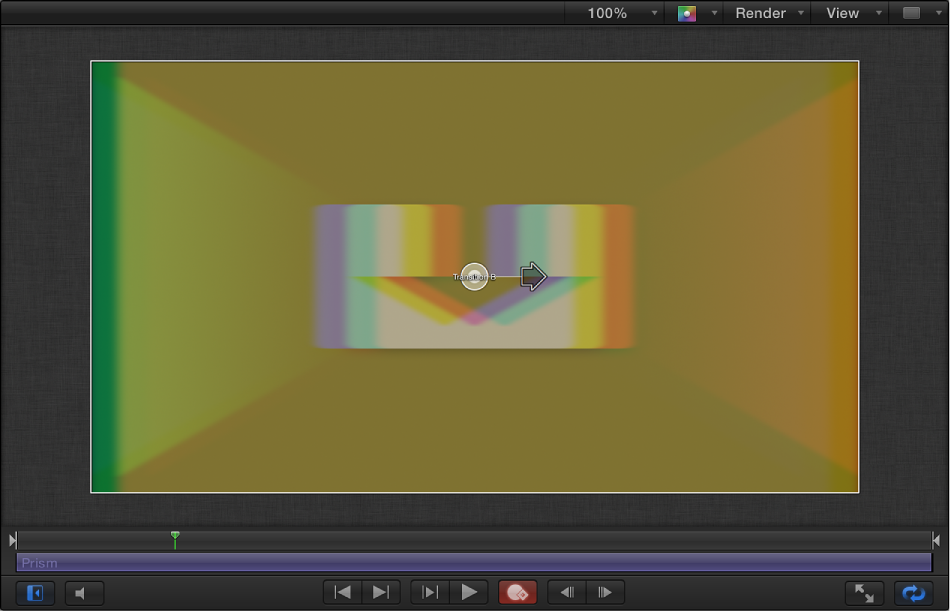Click the go to start of project icon
Viewport: 950px width, 612px height.
342,592
